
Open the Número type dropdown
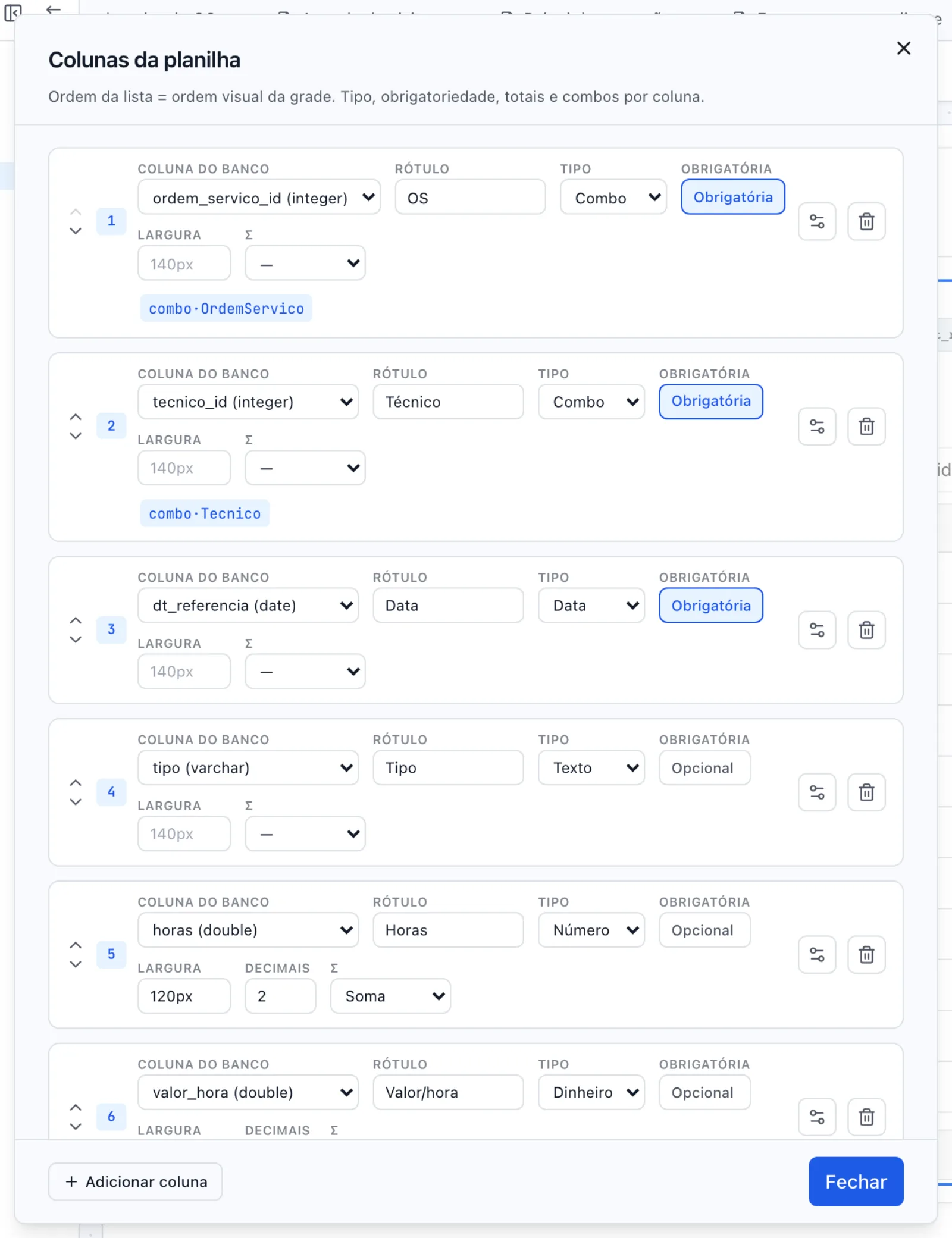591,930
